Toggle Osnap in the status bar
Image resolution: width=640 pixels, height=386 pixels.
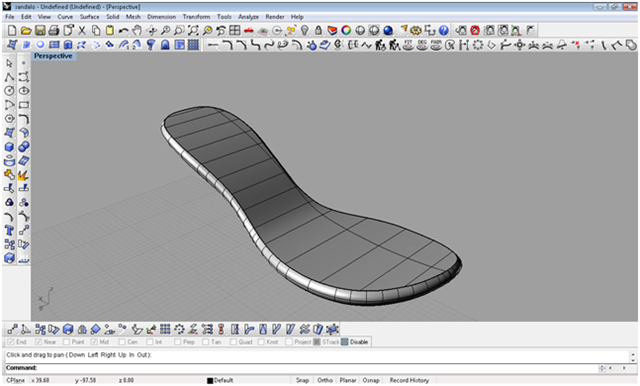(x=371, y=380)
